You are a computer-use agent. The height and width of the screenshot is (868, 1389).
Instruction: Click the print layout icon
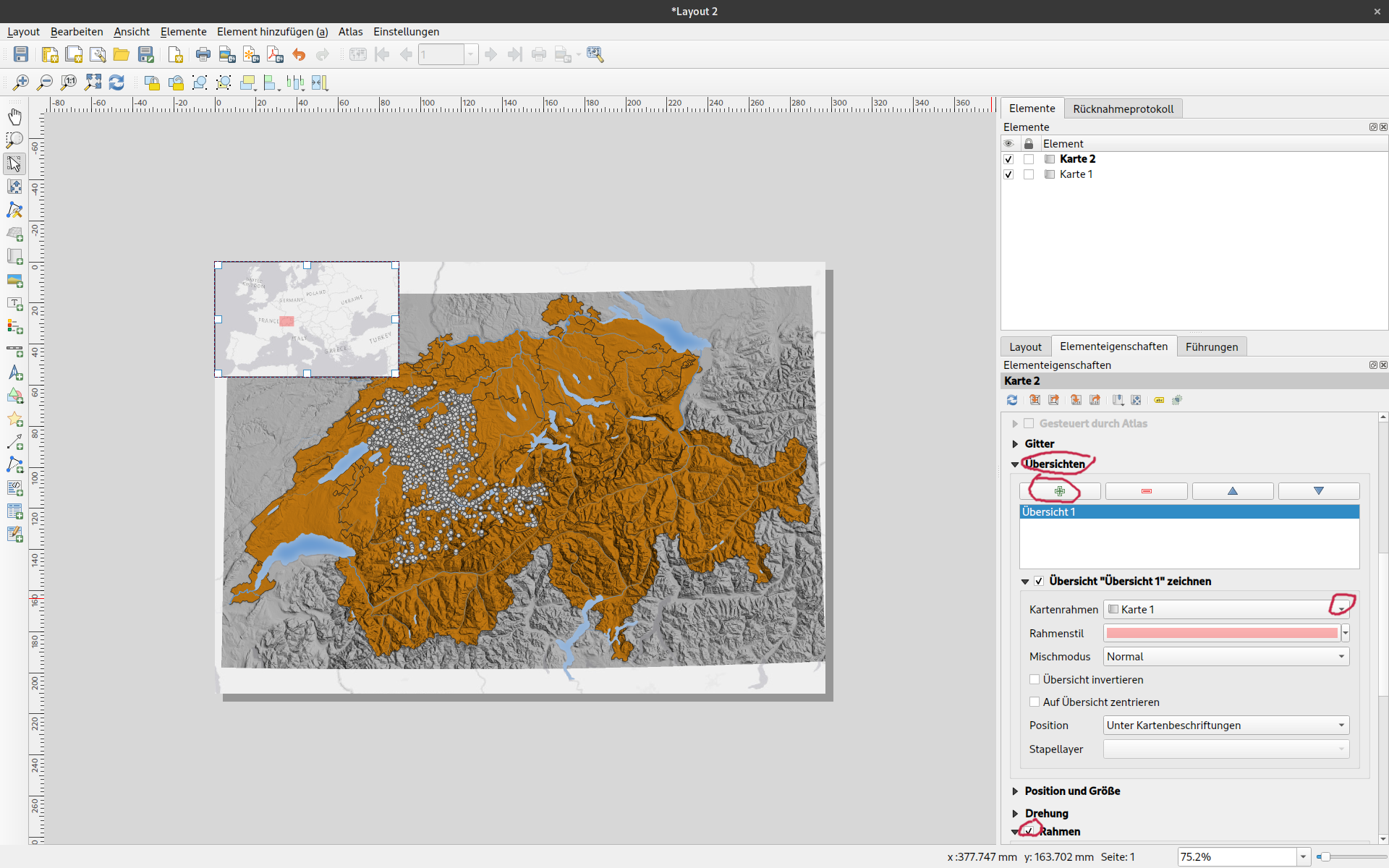[203, 54]
